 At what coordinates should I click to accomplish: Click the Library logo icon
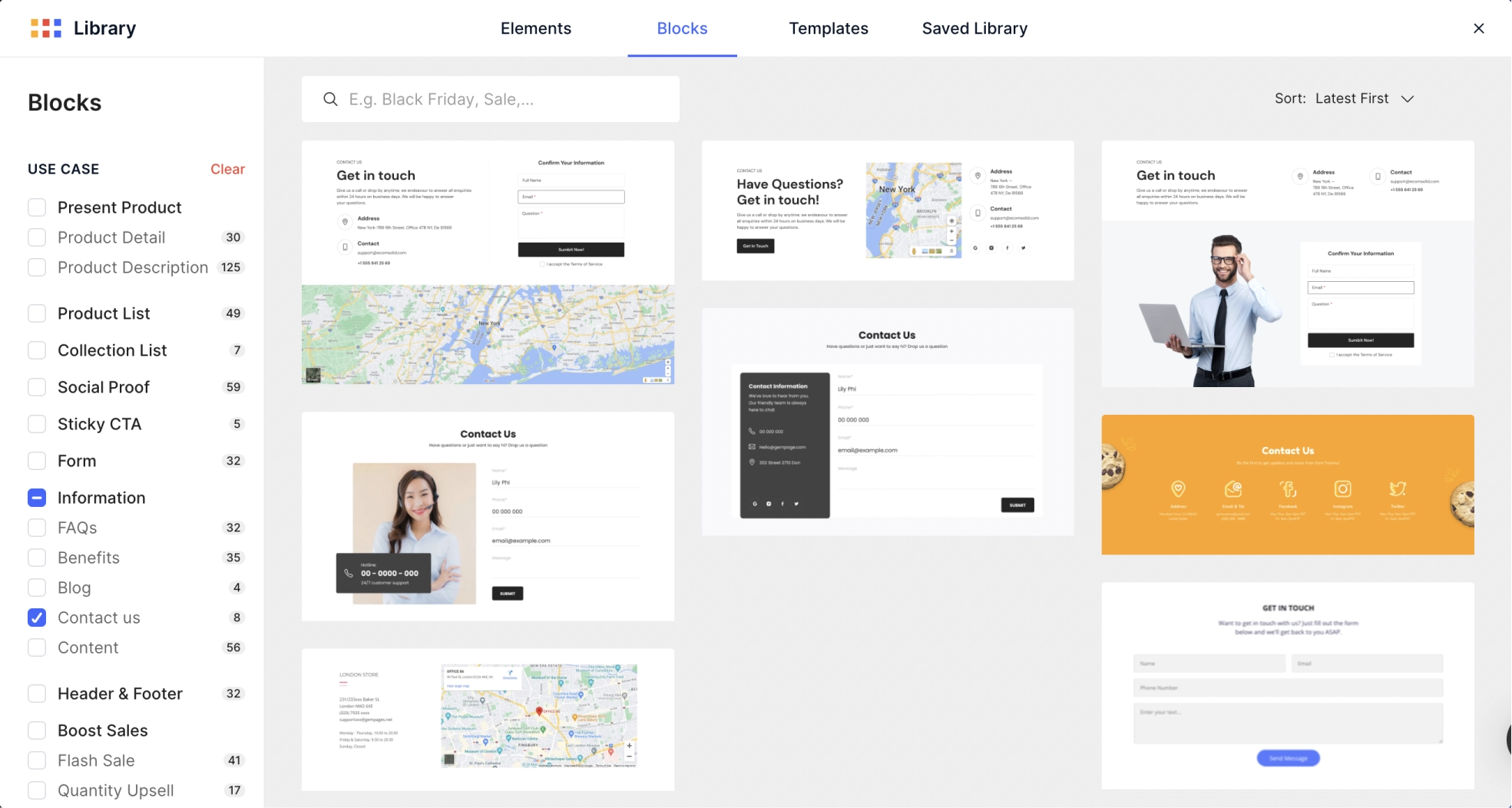tap(45, 28)
